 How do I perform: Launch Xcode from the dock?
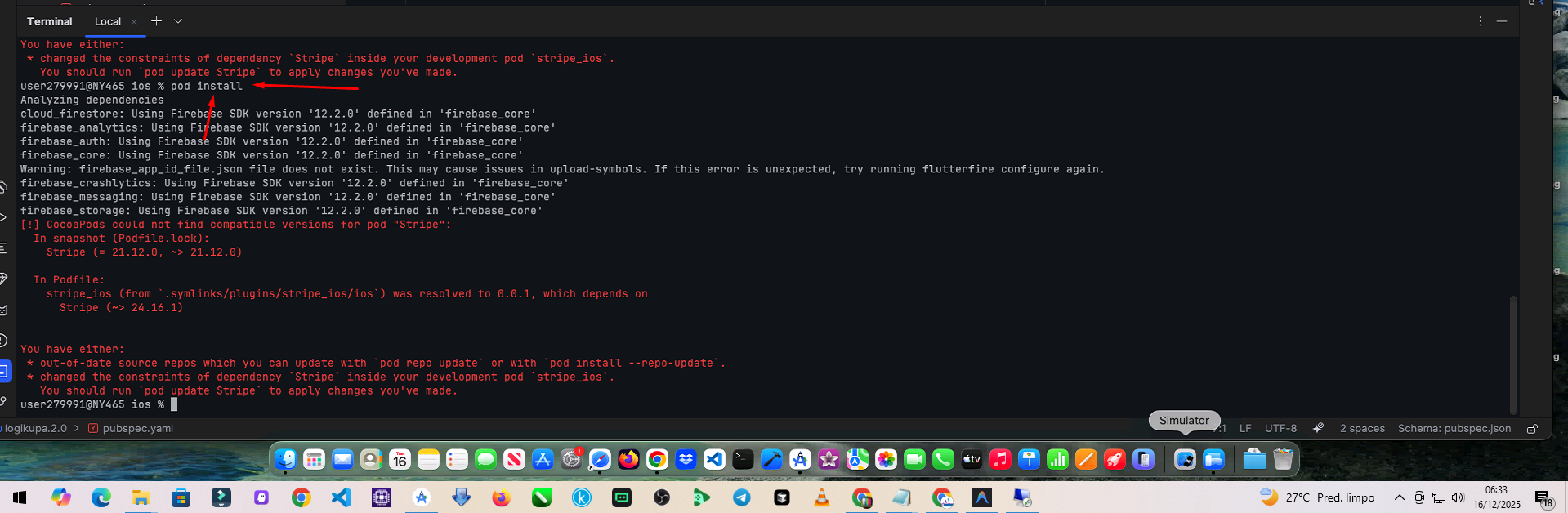(771, 460)
